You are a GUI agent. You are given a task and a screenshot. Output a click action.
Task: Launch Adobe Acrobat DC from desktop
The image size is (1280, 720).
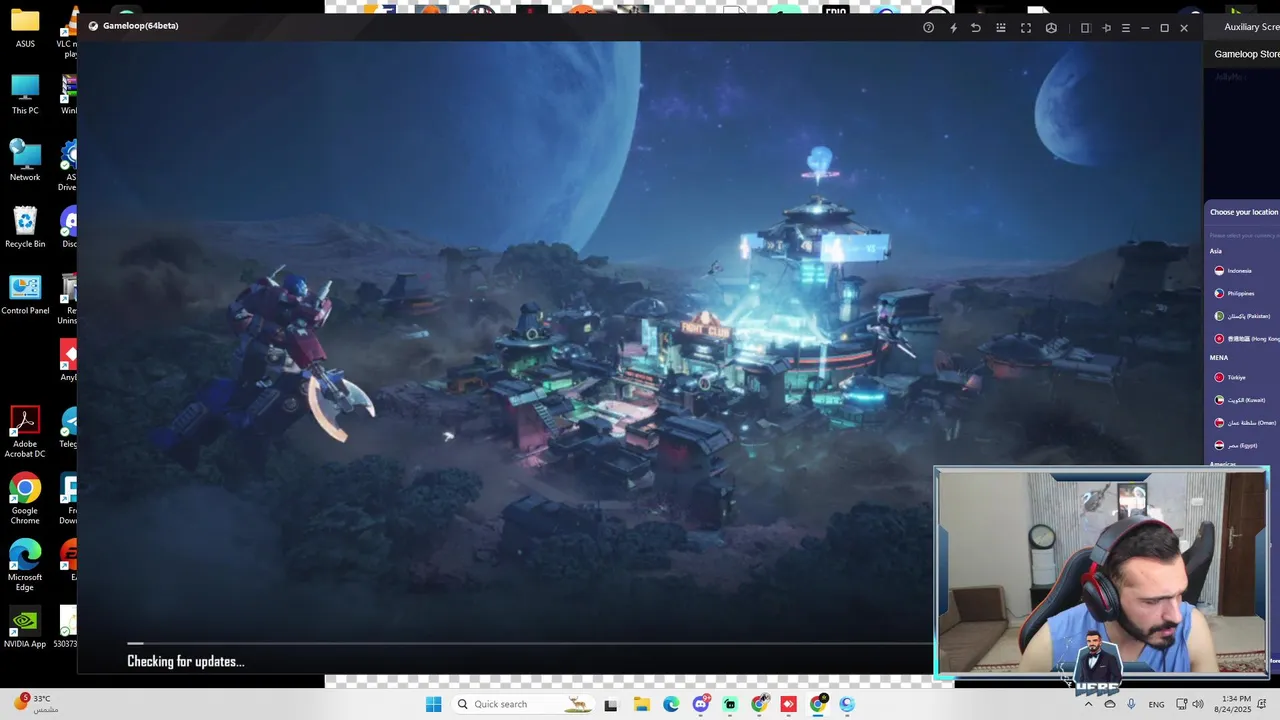(x=25, y=432)
